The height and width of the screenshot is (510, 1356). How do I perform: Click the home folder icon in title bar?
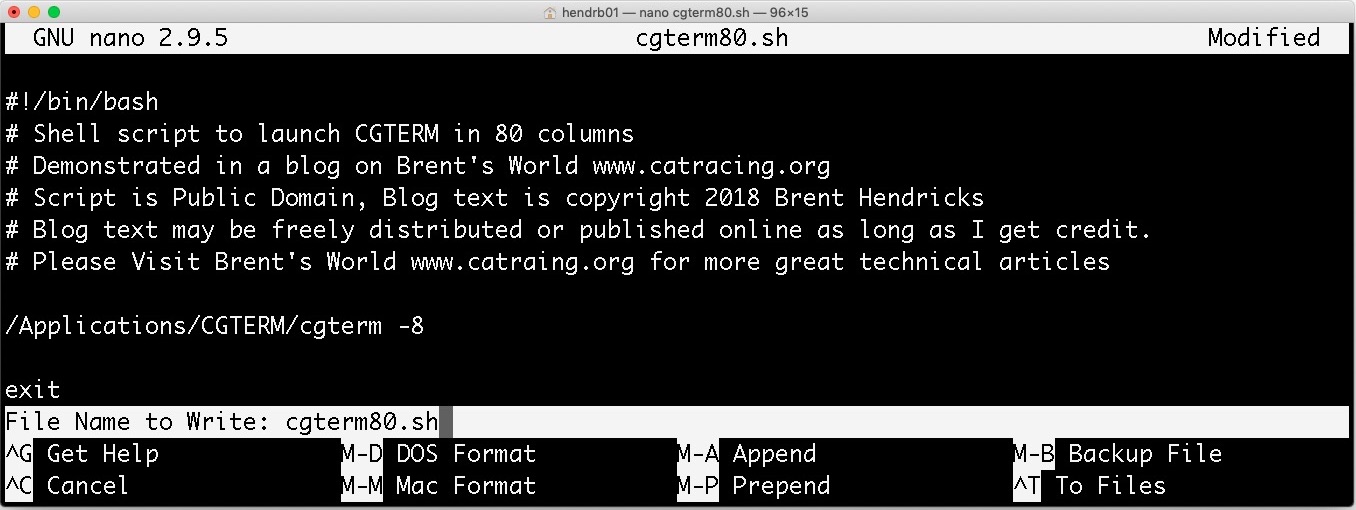550,12
